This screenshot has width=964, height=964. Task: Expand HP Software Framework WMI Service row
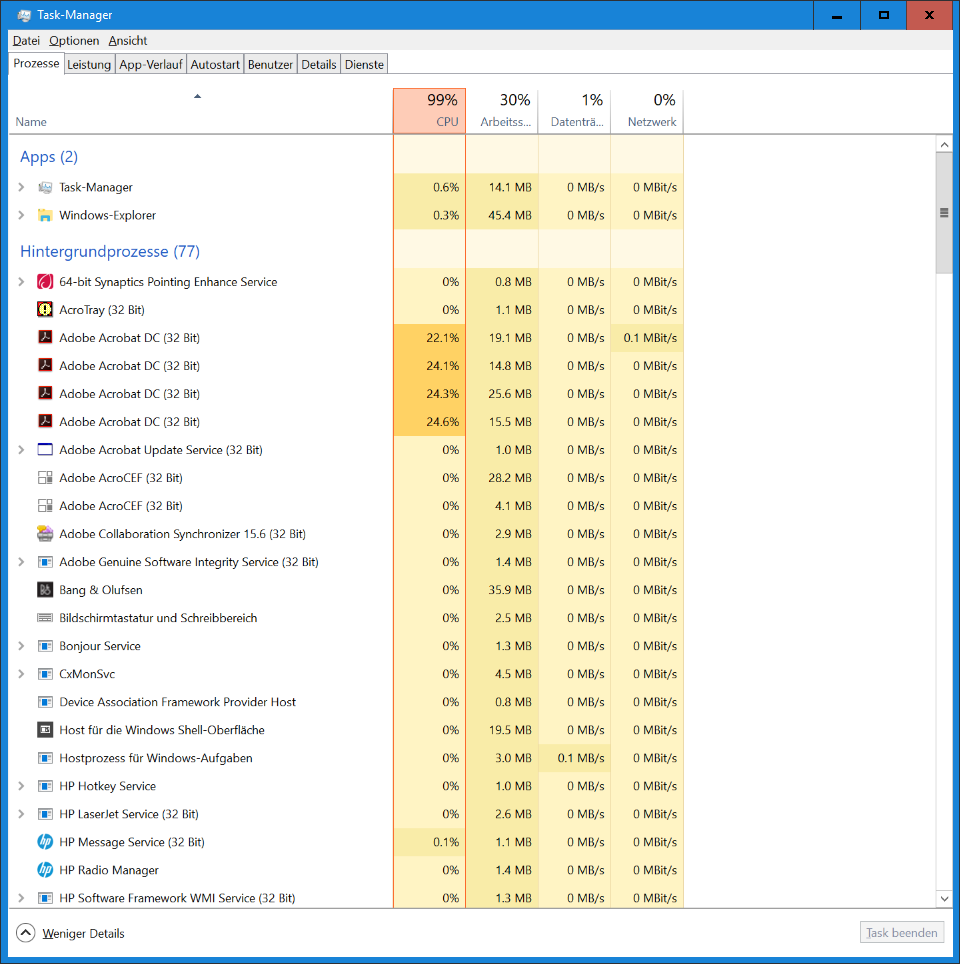(x=22, y=898)
